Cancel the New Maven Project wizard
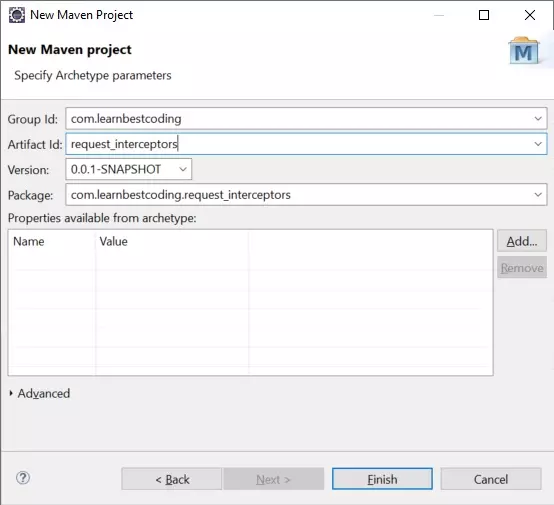This screenshot has width=554, height=505. pyautogui.click(x=491, y=479)
